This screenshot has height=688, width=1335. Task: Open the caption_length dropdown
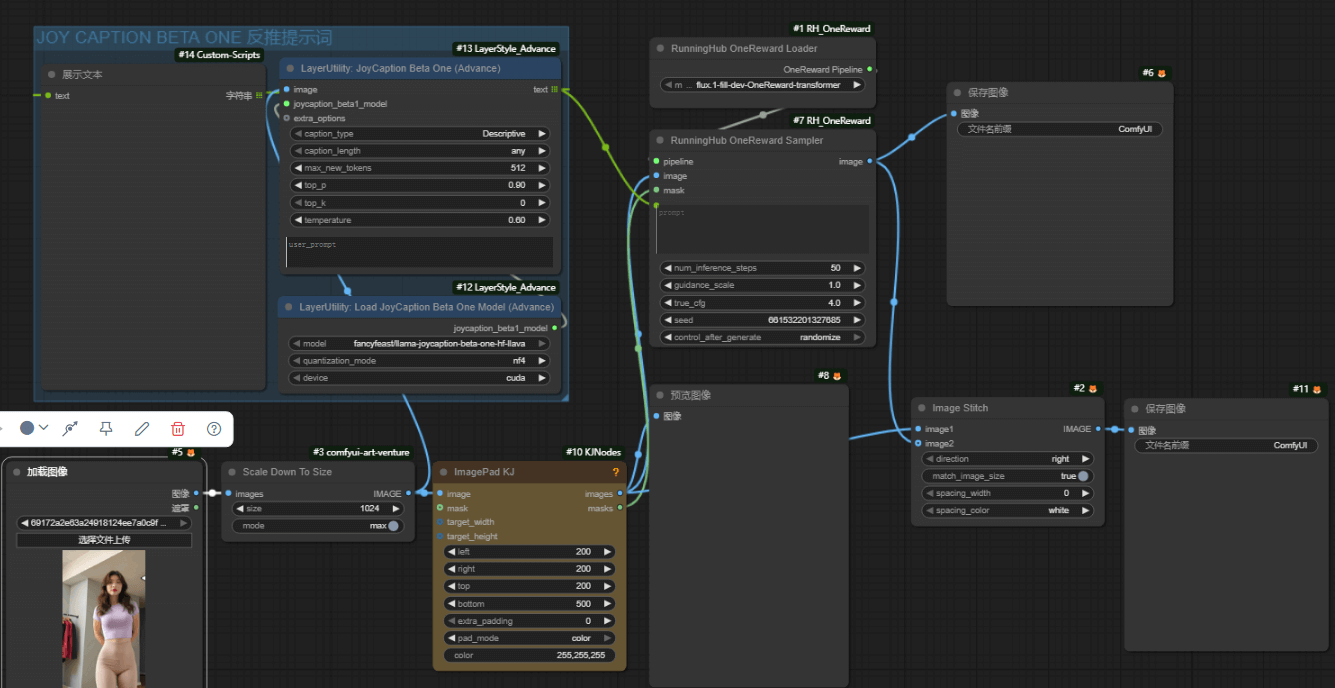coord(420,151)
